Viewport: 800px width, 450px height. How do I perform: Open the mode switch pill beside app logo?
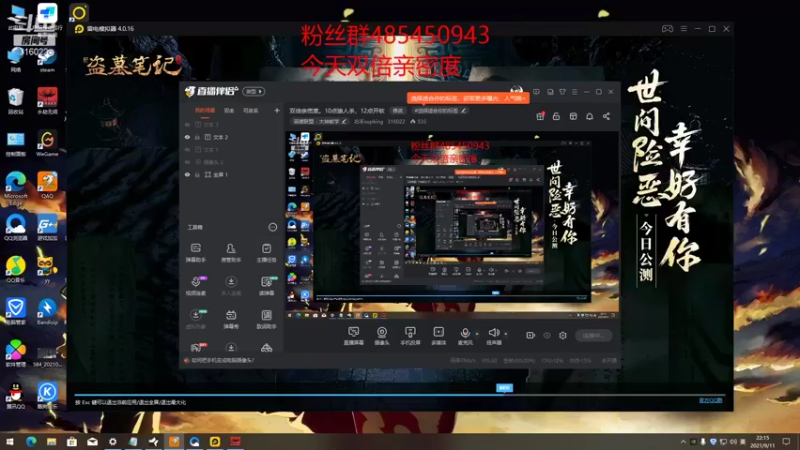[x=254, y=91]
